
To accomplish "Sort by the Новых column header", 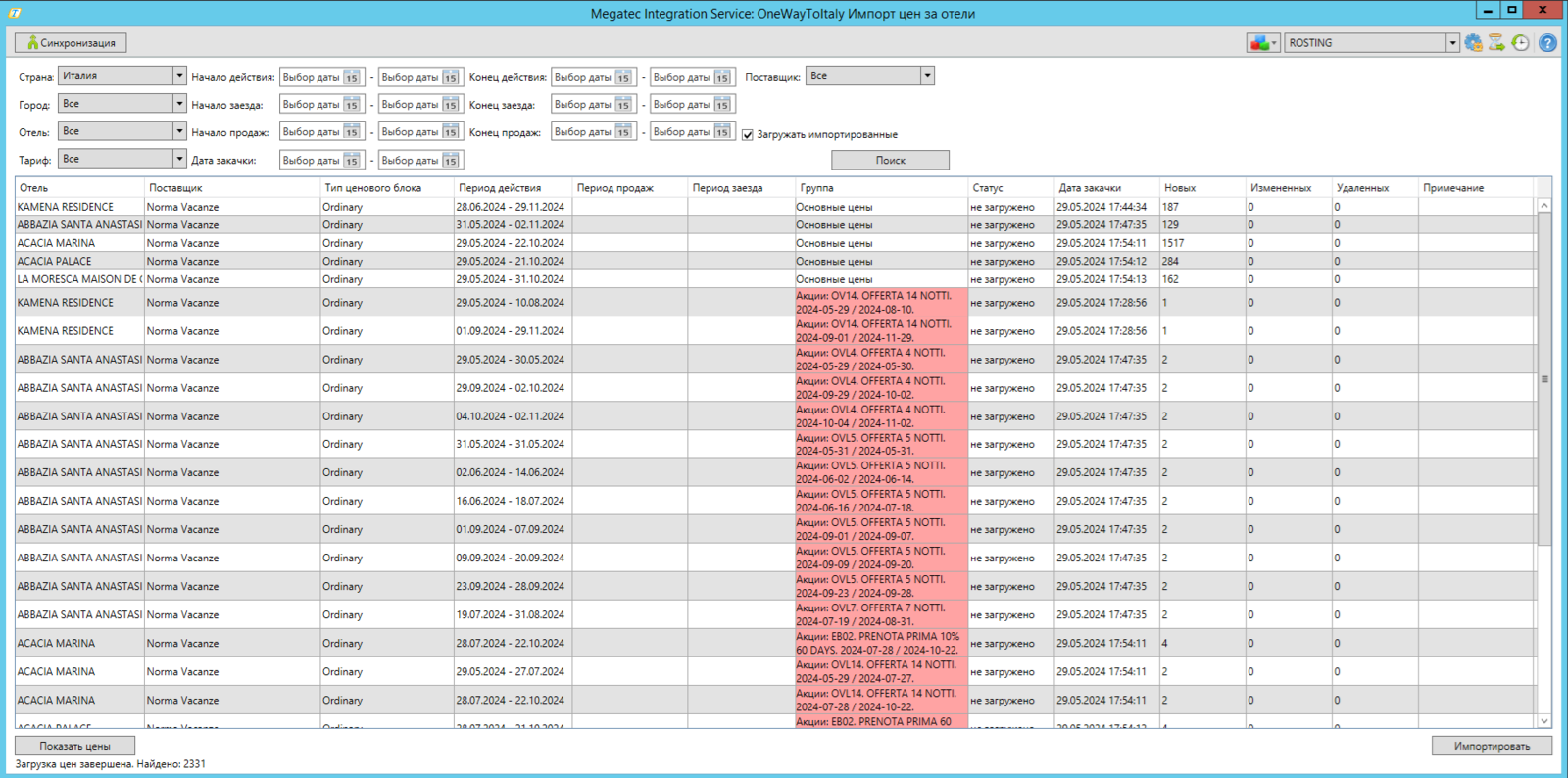I will (1202, 187).
